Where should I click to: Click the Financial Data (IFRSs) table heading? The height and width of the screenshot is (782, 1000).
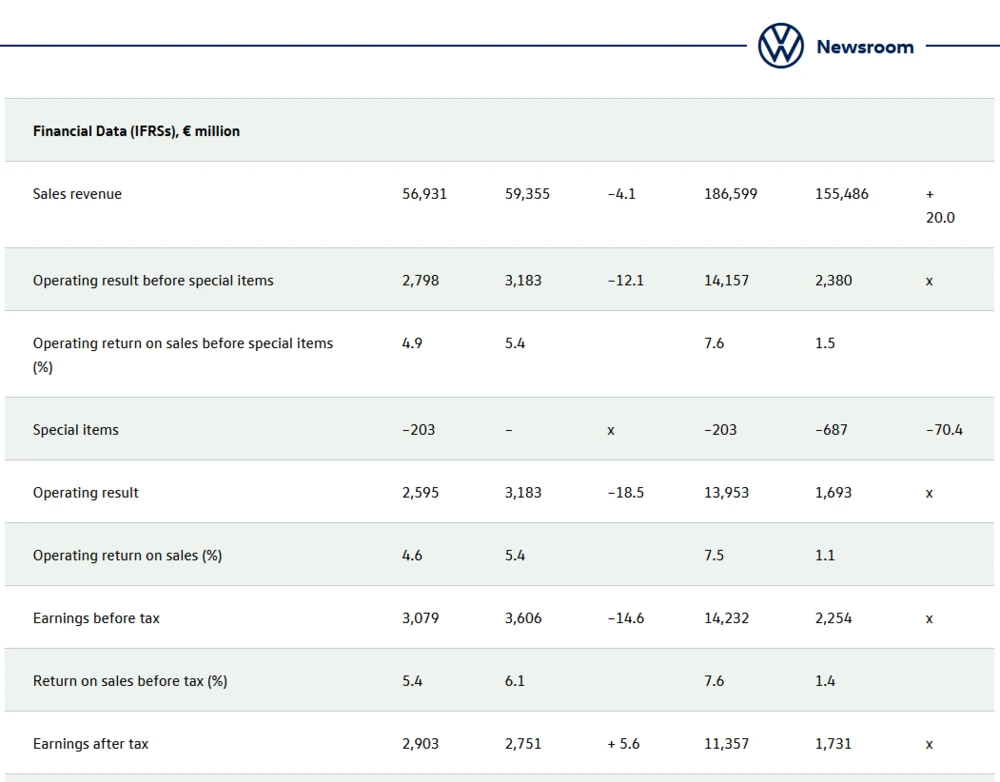(136, 131)
